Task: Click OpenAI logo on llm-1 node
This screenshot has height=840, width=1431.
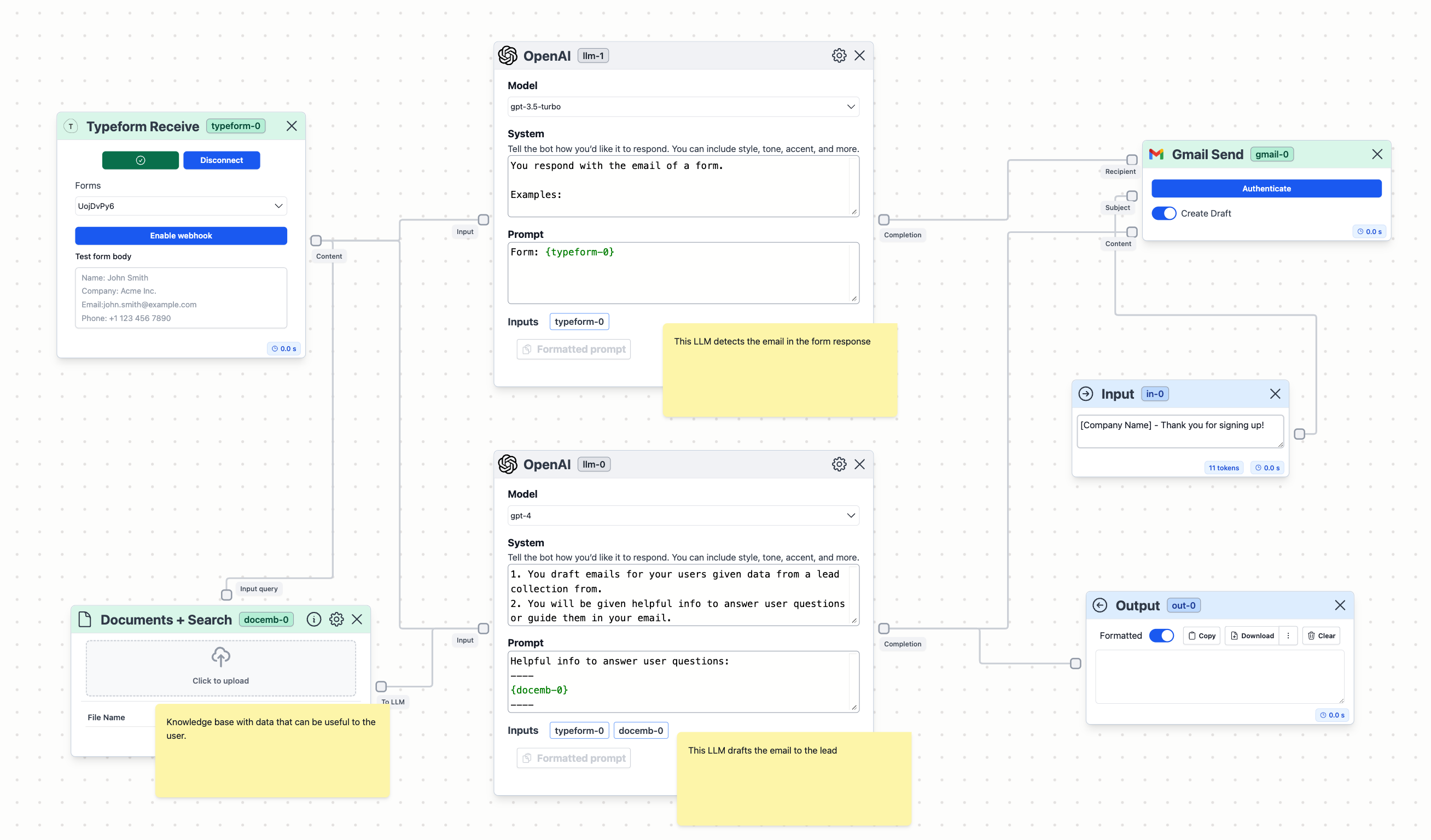Action: tap(508, 56)
